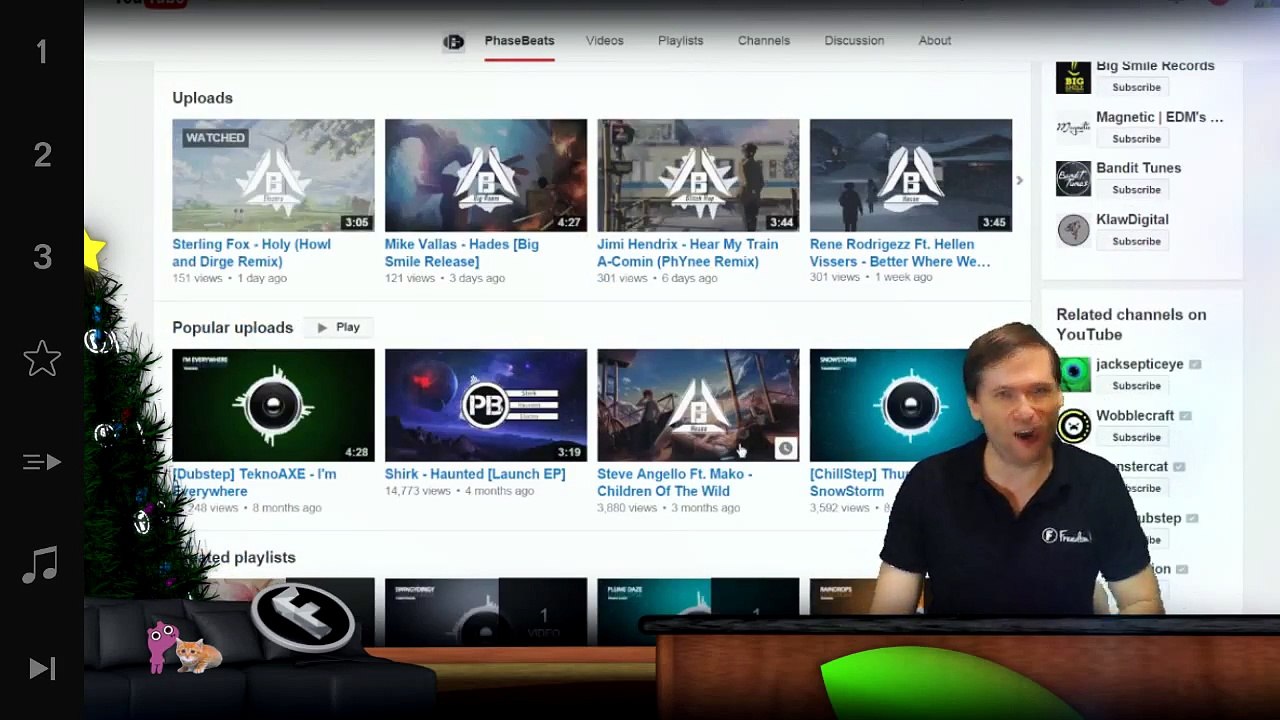Screen dimensions: 1280x720
Task: Click the KlawDigital channel avatar
Action: coord(1073,230)
